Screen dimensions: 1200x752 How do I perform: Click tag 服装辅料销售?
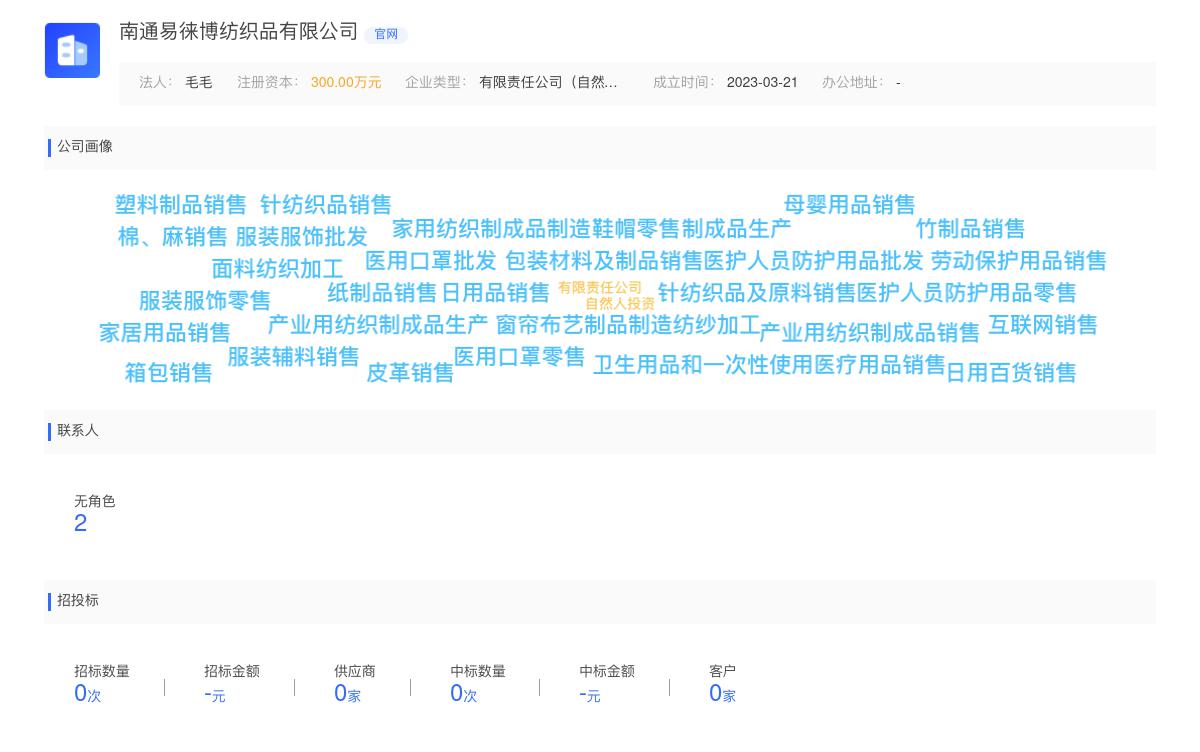pos(293,357)
